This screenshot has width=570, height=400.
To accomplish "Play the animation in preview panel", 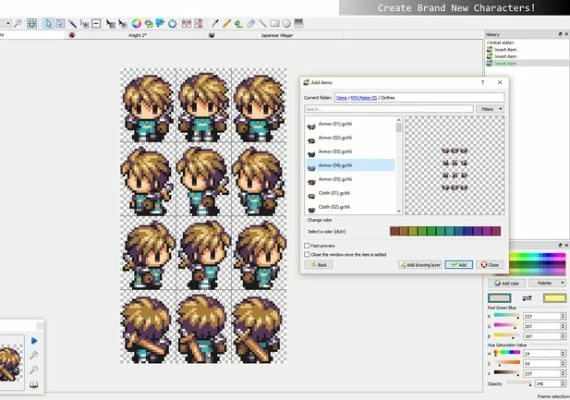I will [34, 341].
